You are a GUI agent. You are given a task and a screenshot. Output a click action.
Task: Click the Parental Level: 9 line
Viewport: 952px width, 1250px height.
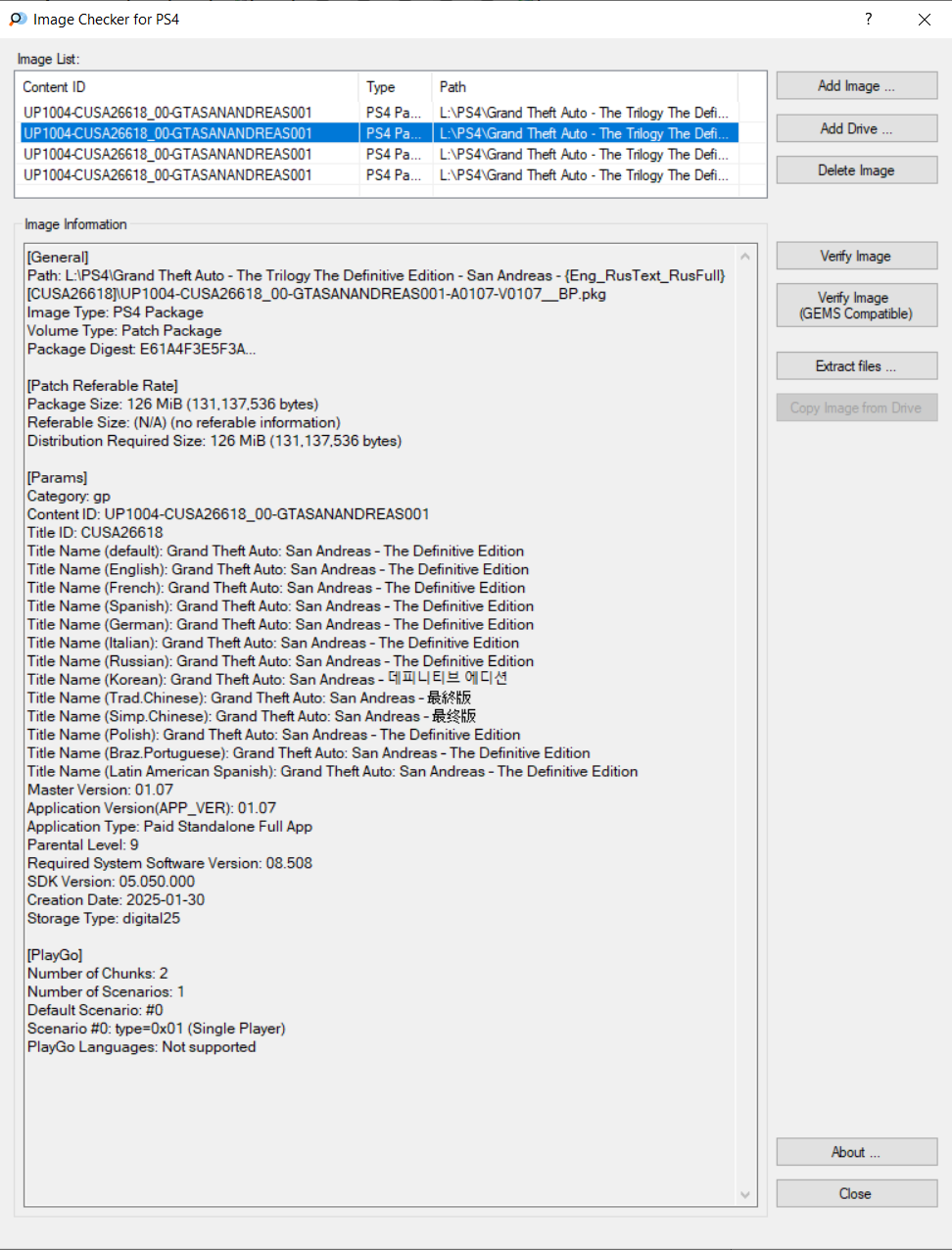pyautogui.click(x=83, y=845)
